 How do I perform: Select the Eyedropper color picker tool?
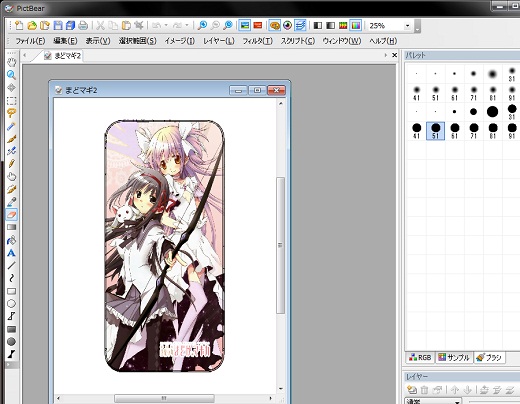click(x=11, y=202)
